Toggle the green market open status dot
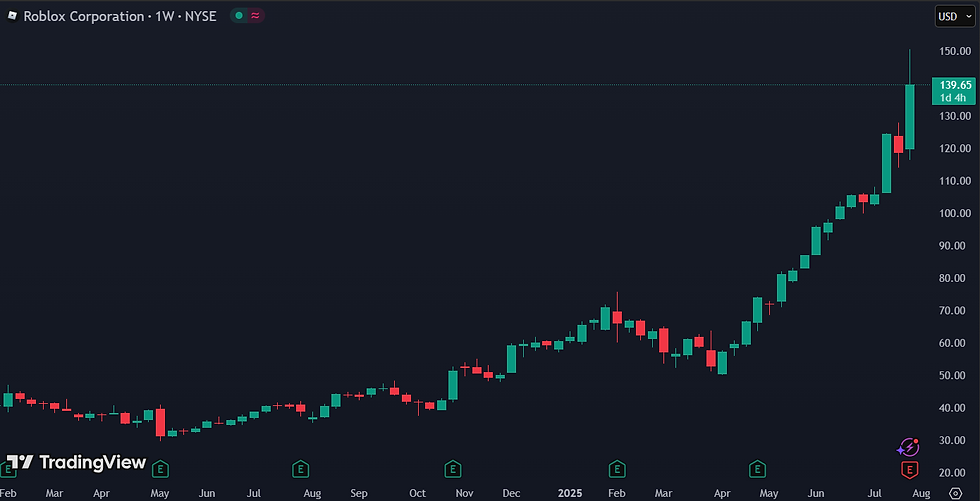 [x=239, y=16]
